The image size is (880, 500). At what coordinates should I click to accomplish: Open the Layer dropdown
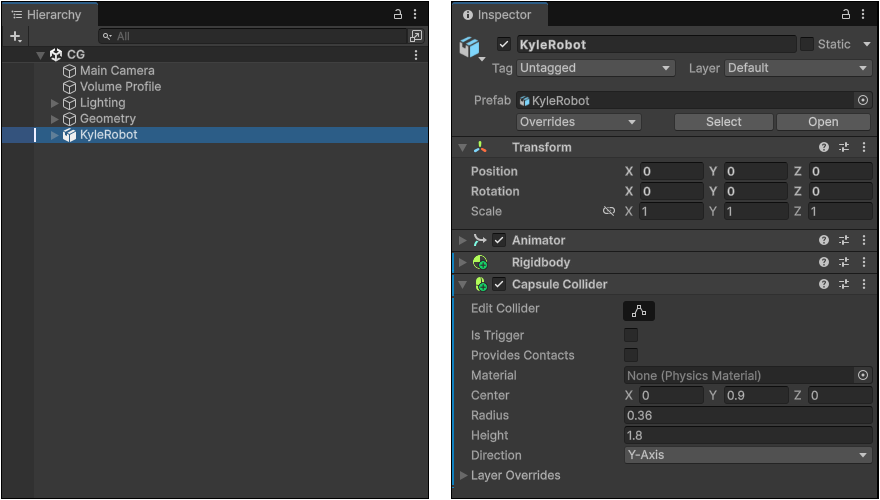[798, 68]
